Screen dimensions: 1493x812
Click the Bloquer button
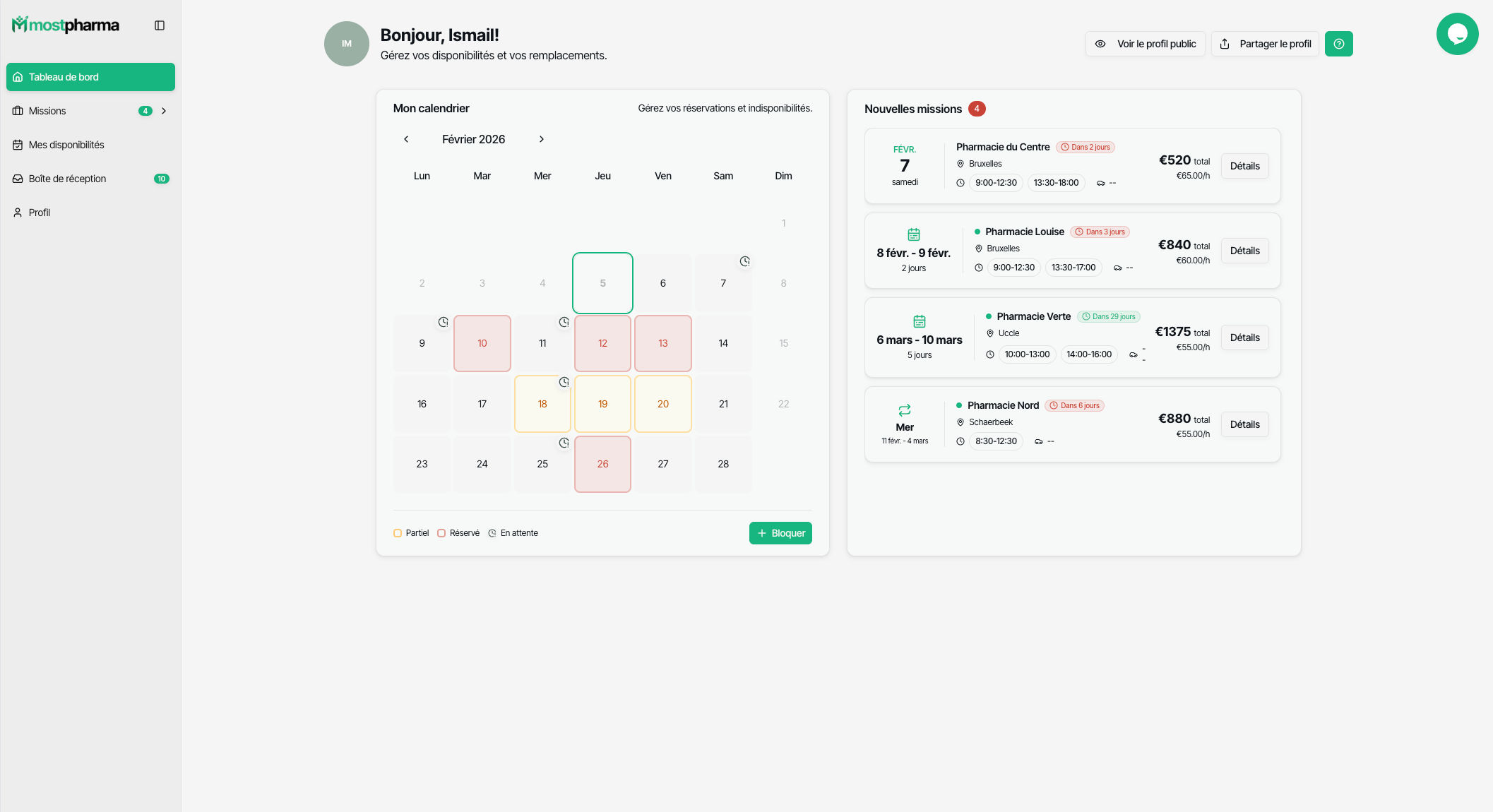(780, 533)
